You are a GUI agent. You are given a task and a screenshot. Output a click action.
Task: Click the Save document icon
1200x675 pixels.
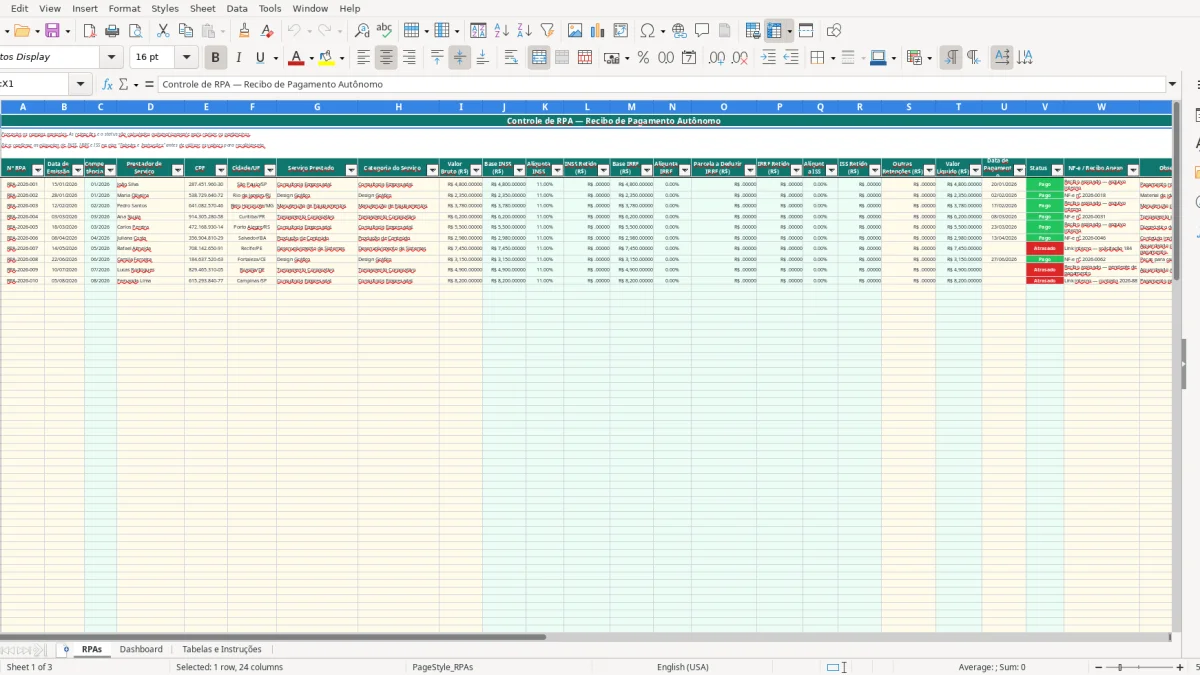52,31
